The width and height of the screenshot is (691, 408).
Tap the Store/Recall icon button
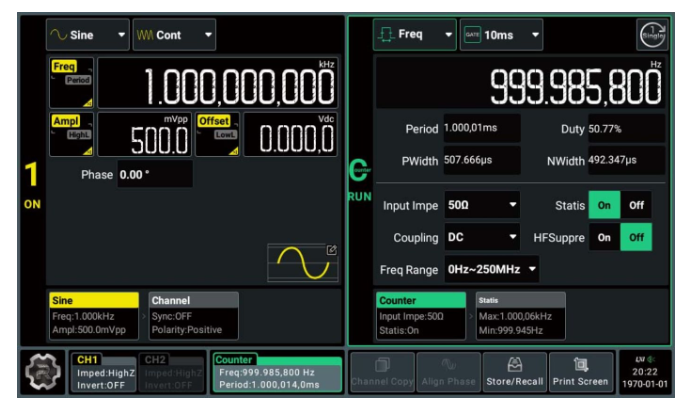point(515,372)
